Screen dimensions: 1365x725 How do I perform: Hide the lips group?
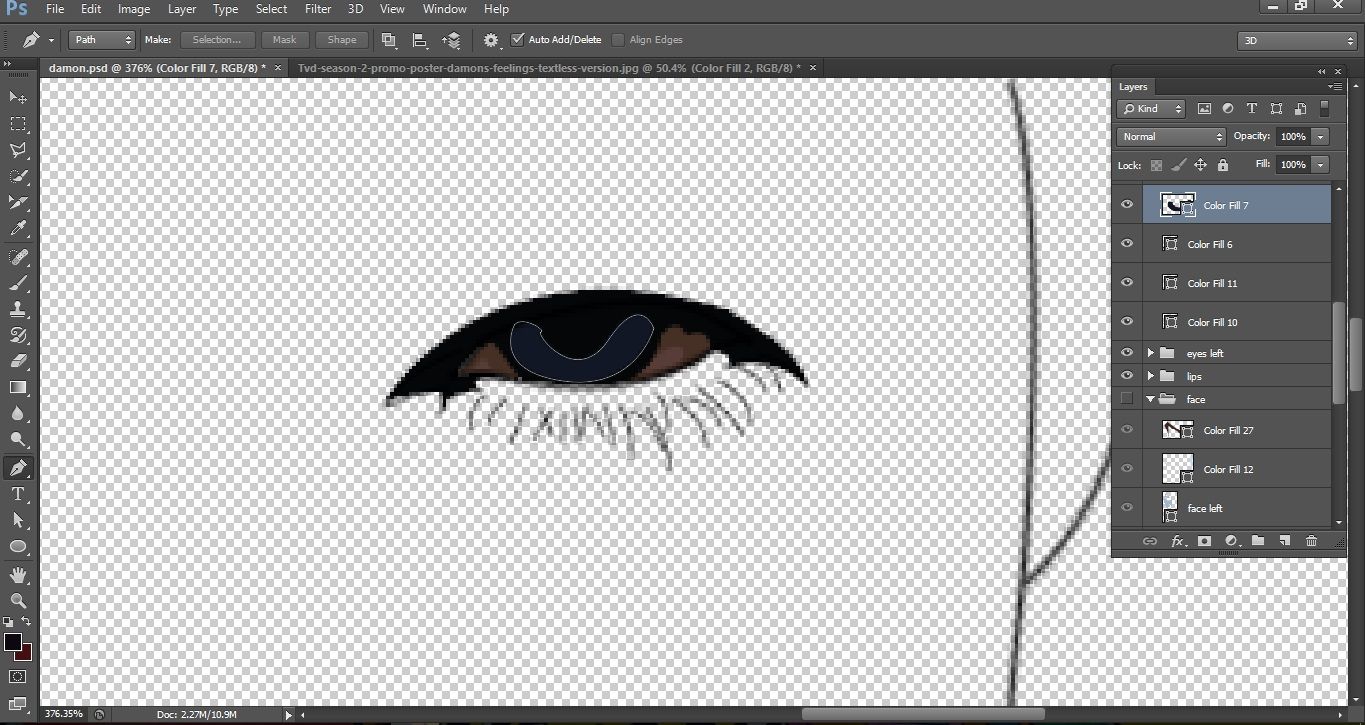pos(1127,376)
